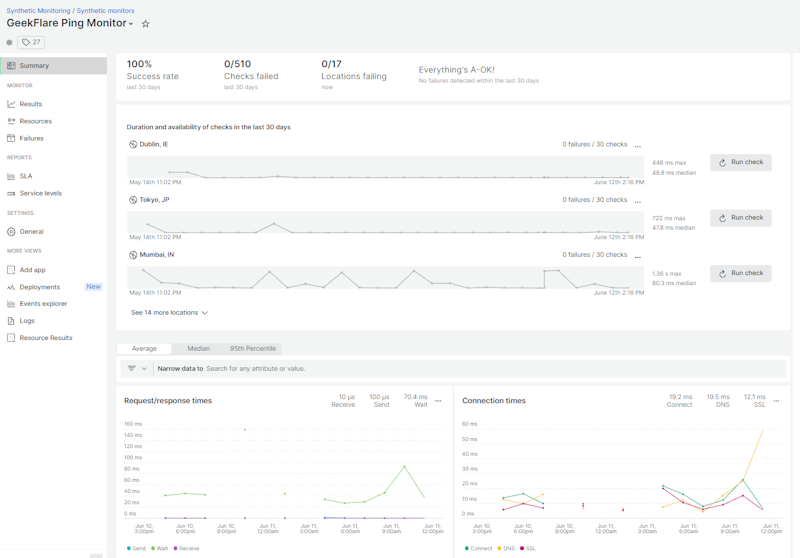This screenshot has height=558, width=800.
Task: Click the Dublin, IE globe icon
Action: click(x=133, y=144)
